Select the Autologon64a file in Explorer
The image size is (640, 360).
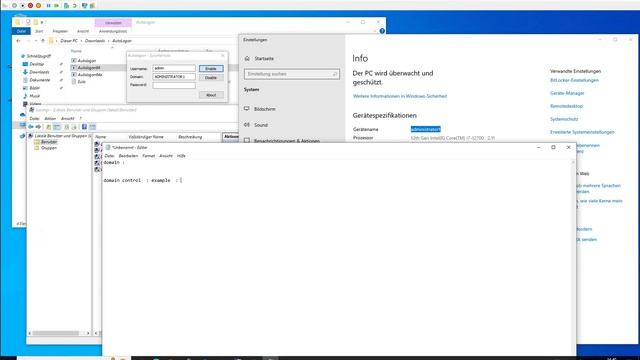(x=90, y=75)
